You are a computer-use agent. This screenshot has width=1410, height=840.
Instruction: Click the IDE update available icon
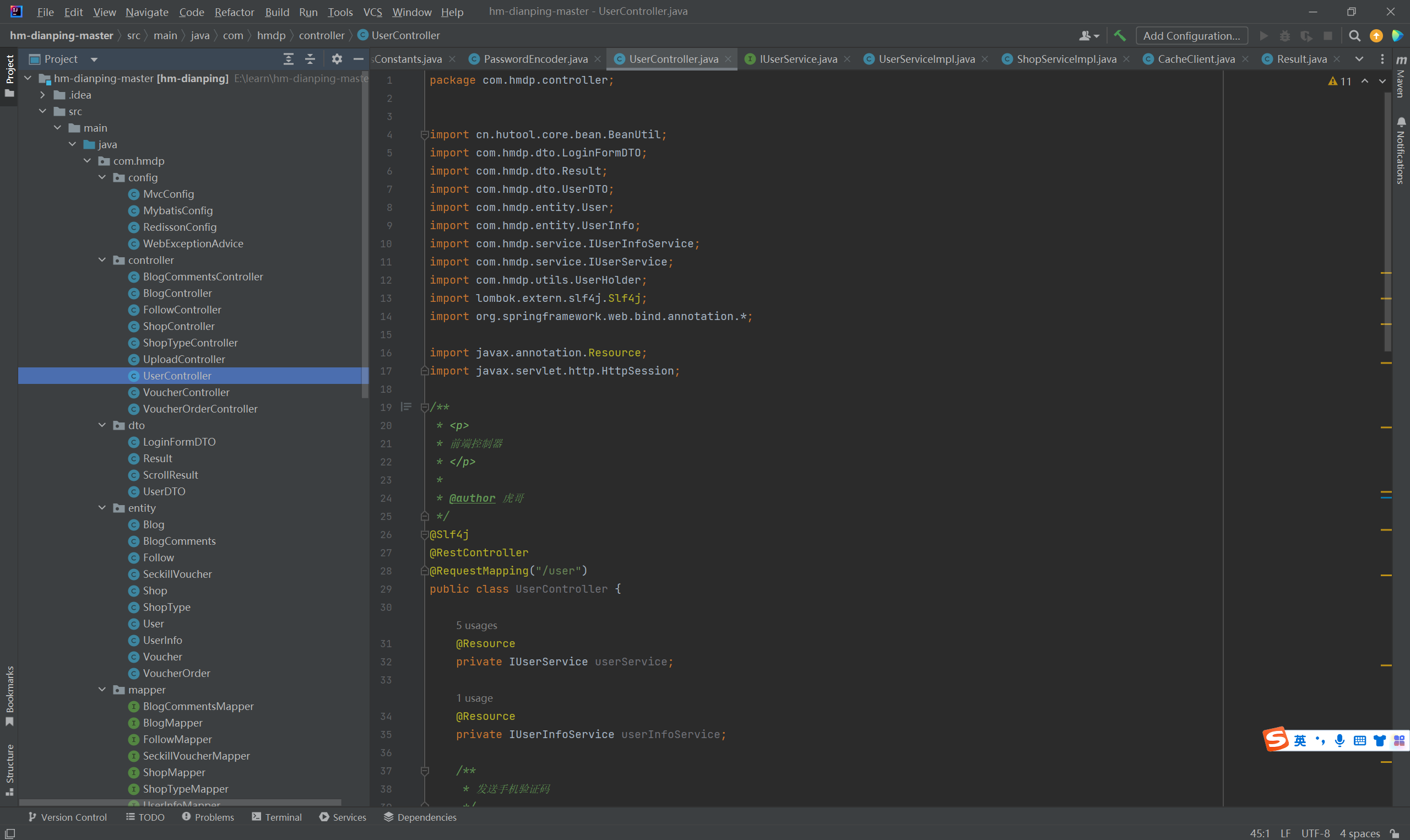[1376, 36]
